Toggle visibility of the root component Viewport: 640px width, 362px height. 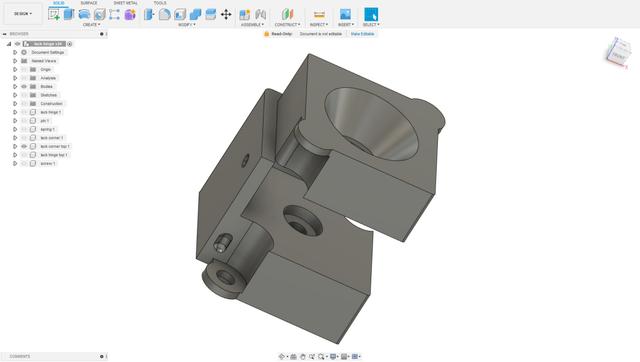tap(18, 44)
